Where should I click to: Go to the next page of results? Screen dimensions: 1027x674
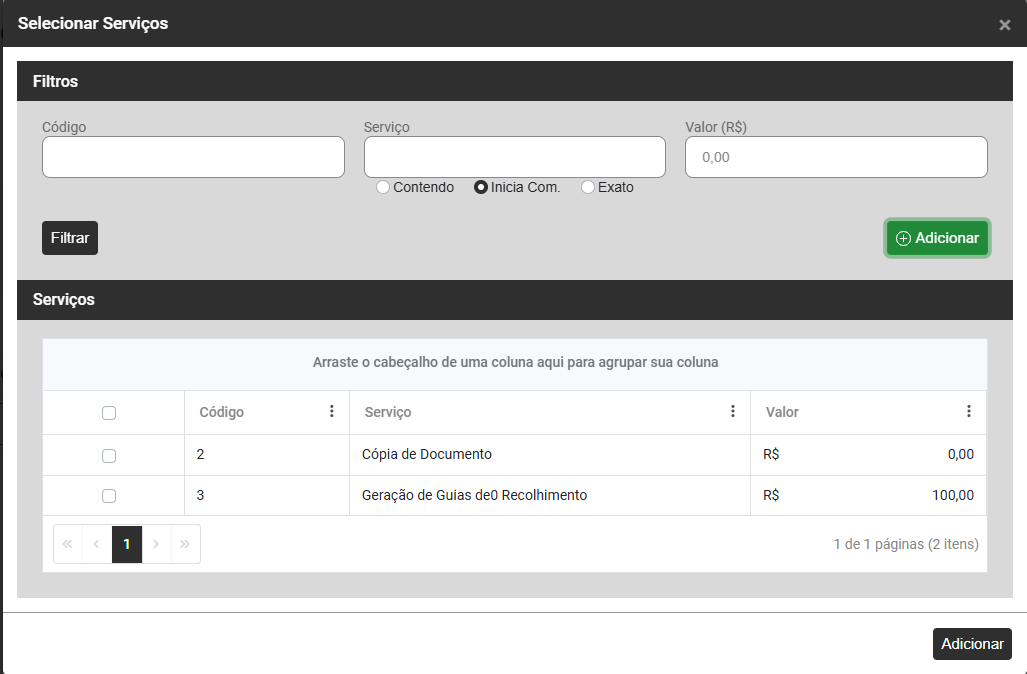[x=156, y=544]
